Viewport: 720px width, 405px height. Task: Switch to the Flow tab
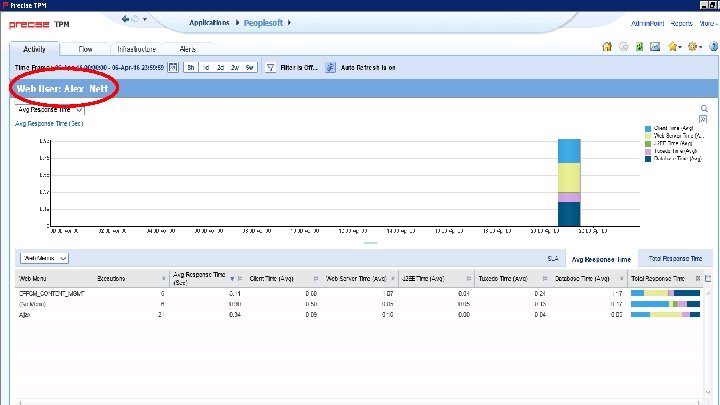pyautogui.click(x=85, y=49)
